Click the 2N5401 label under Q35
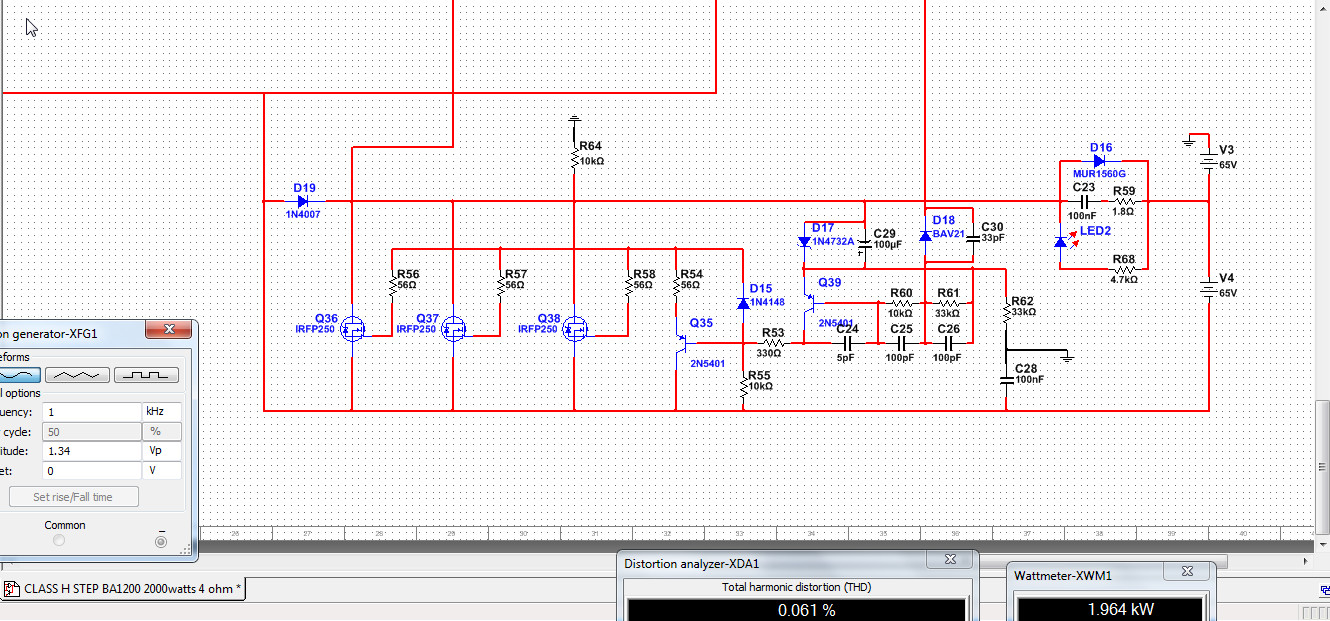The width and height of the screenshot is (1330, 621). (x=707, y=364)
